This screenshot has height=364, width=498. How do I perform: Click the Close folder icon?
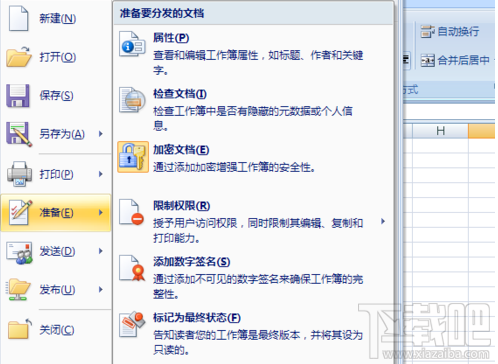19,329
